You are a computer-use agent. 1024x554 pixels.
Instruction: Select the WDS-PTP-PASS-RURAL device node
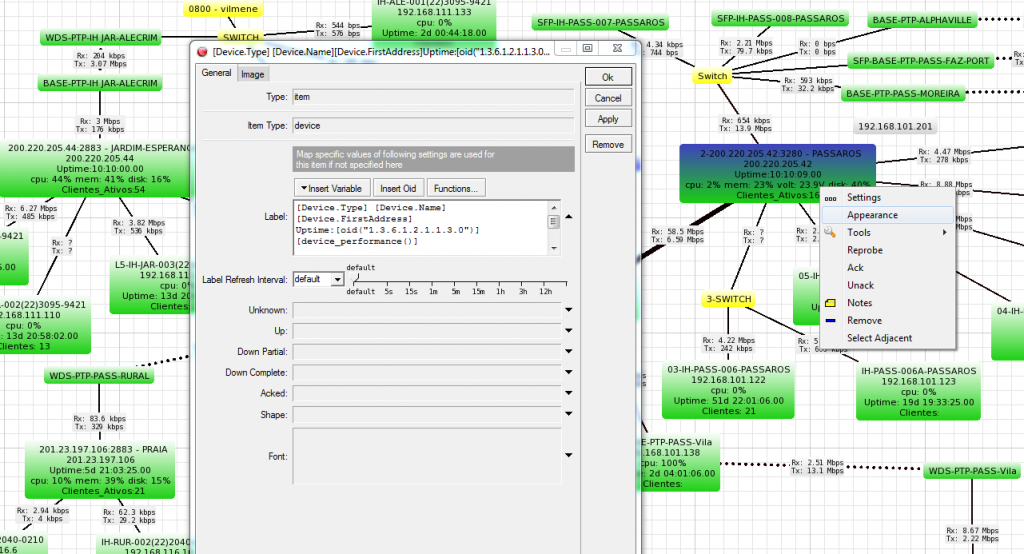[99, 376]
